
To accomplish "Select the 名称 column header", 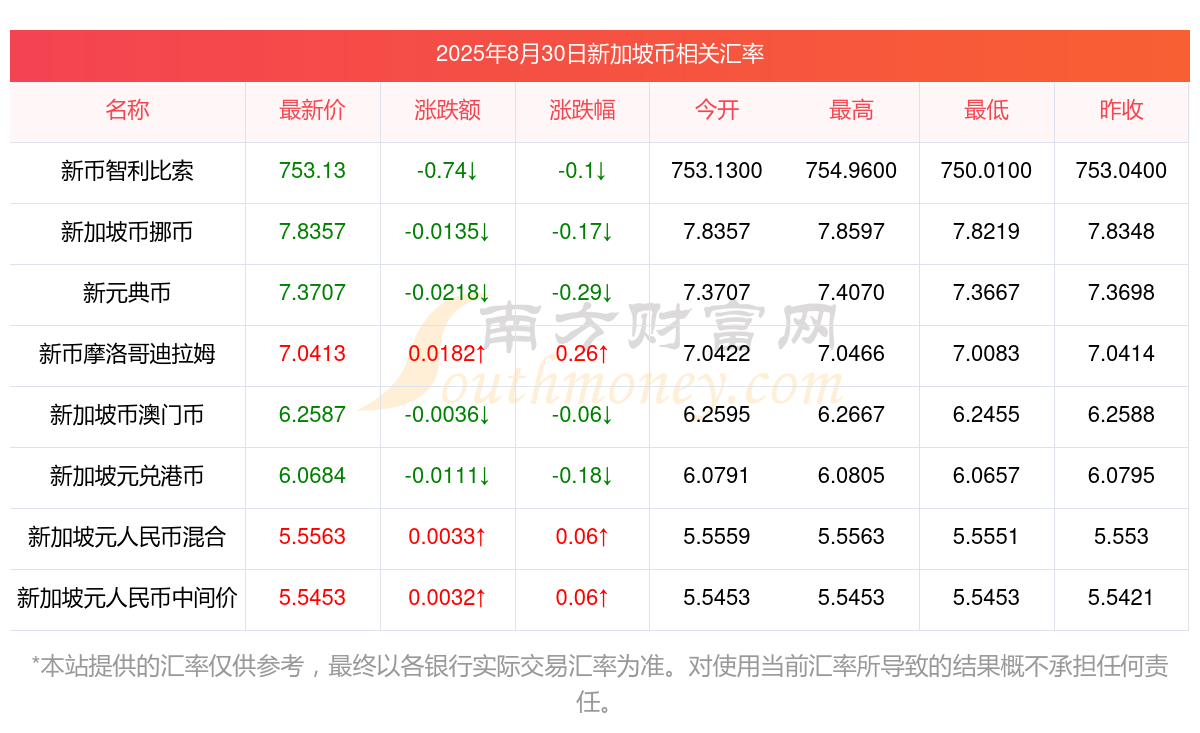I will point(127,111).
